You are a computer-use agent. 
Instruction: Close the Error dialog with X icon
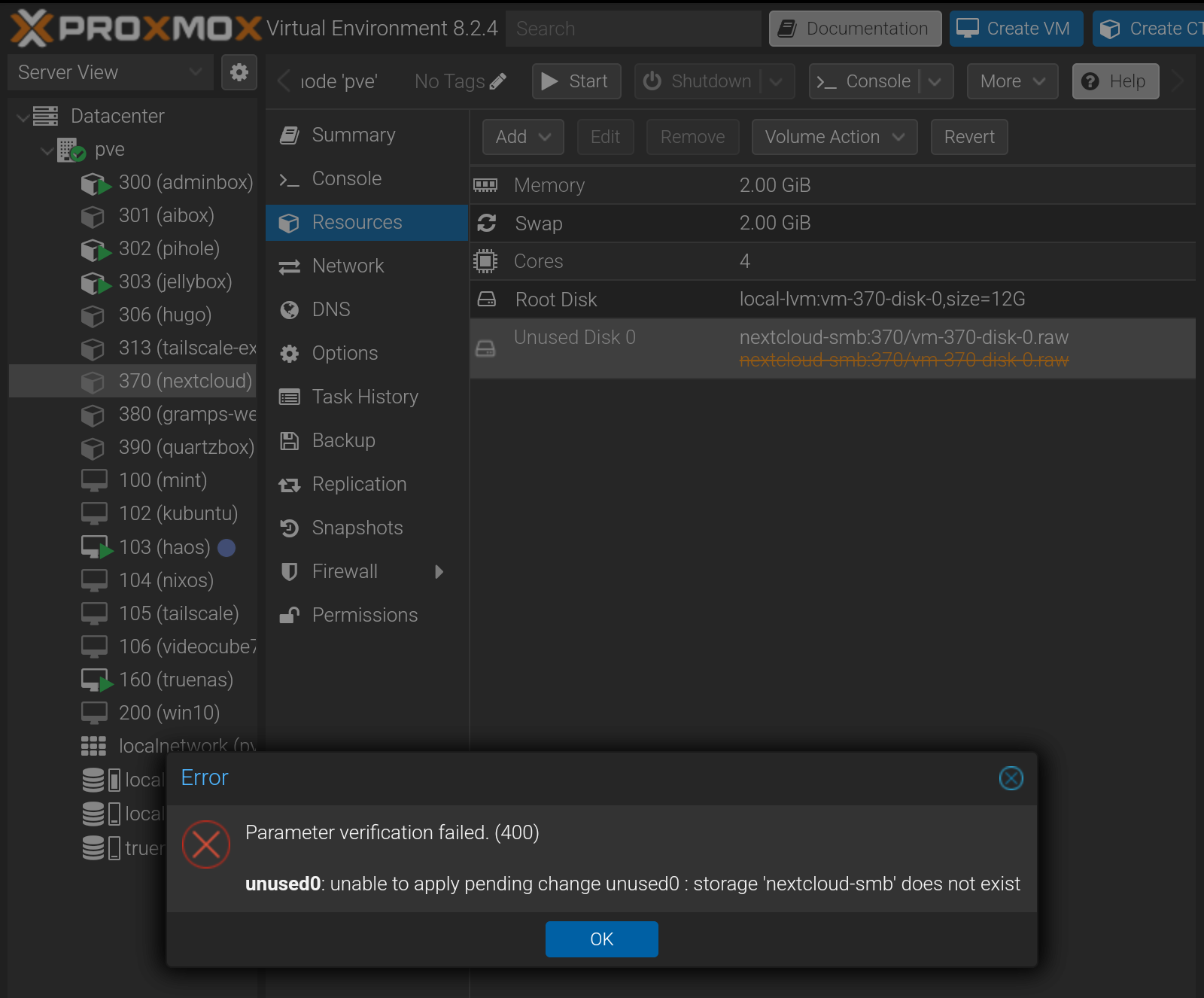point(1011,778)
